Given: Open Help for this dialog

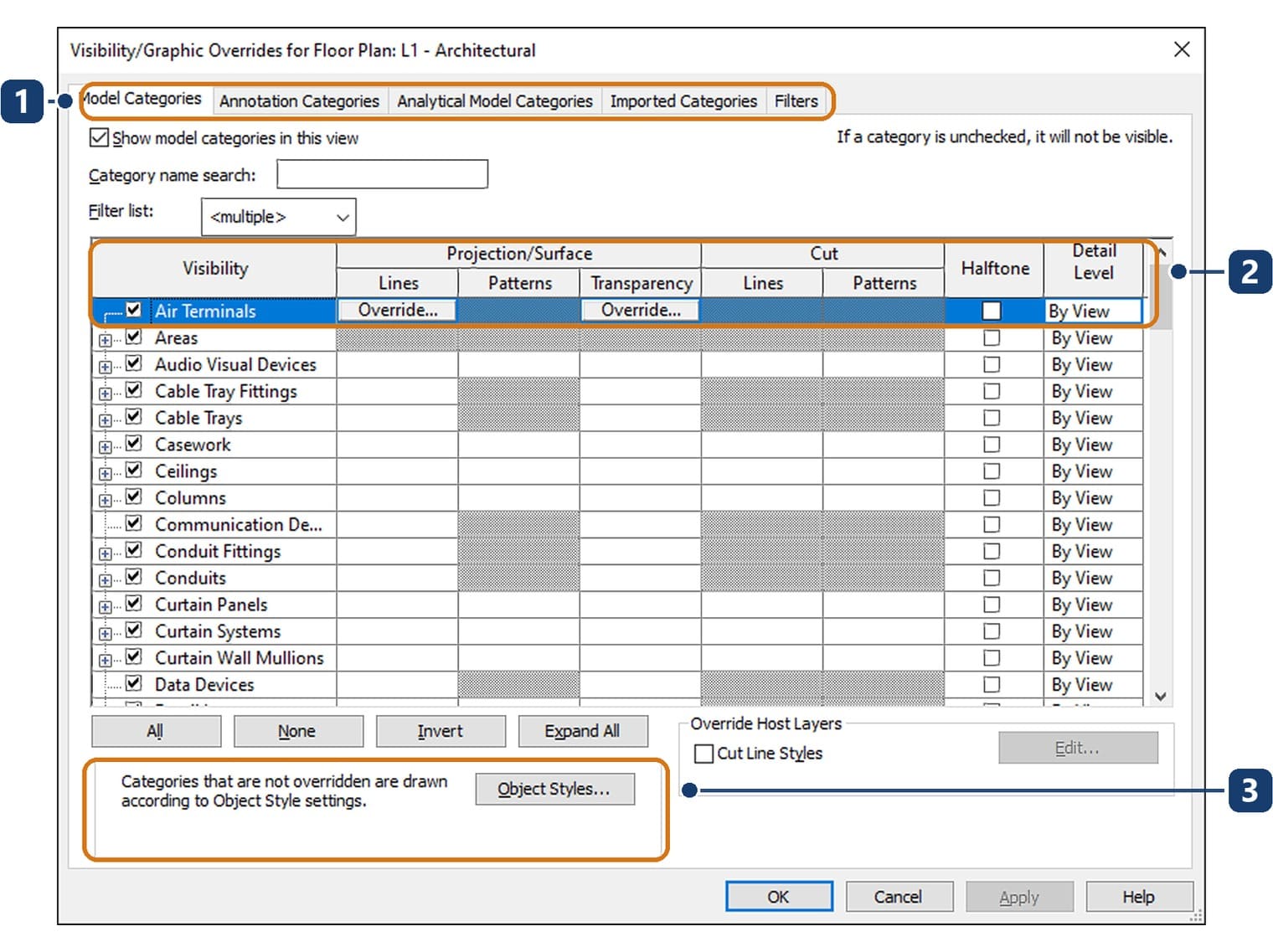Looking at the screenshot, I should click(x=1139, y=897).
